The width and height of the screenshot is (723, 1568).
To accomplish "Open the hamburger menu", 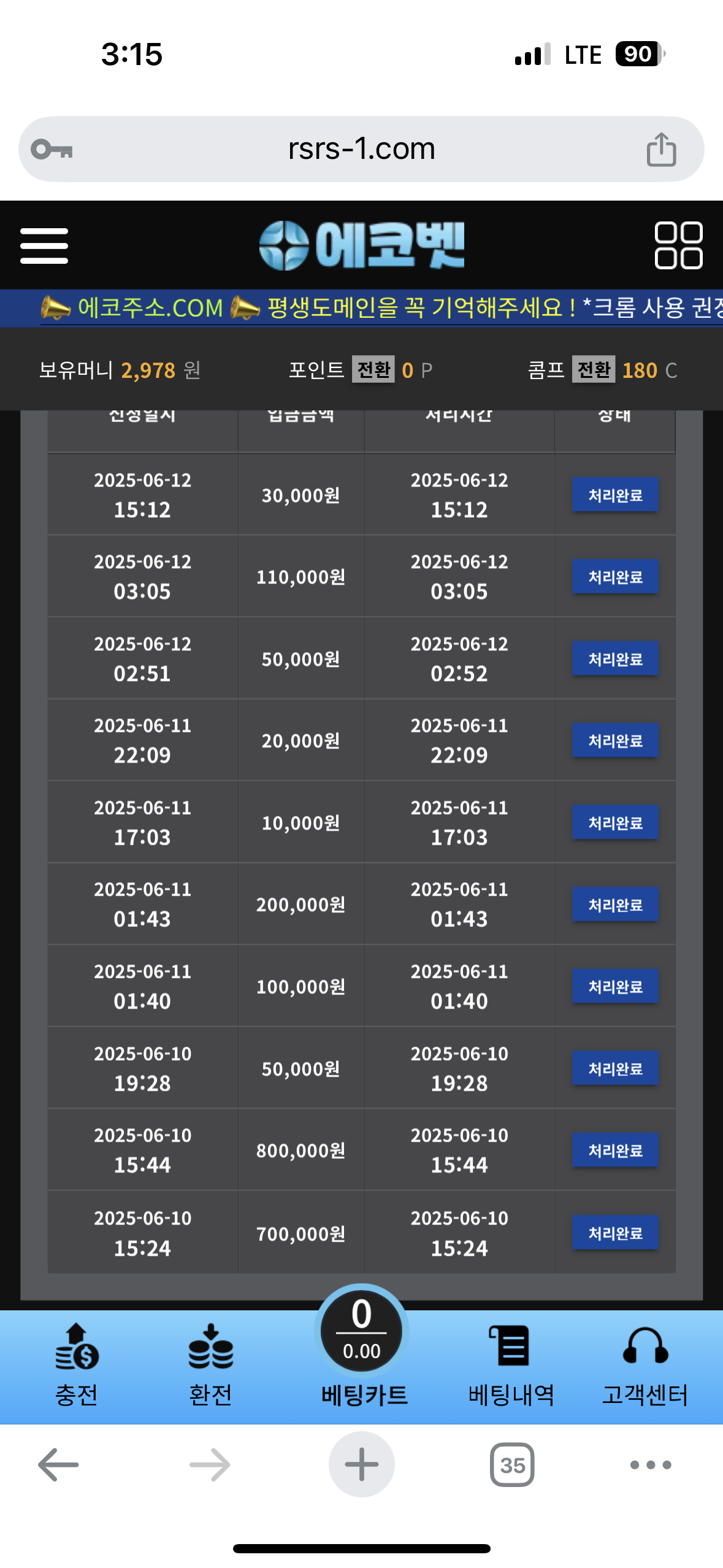I will tap(44, 245).
